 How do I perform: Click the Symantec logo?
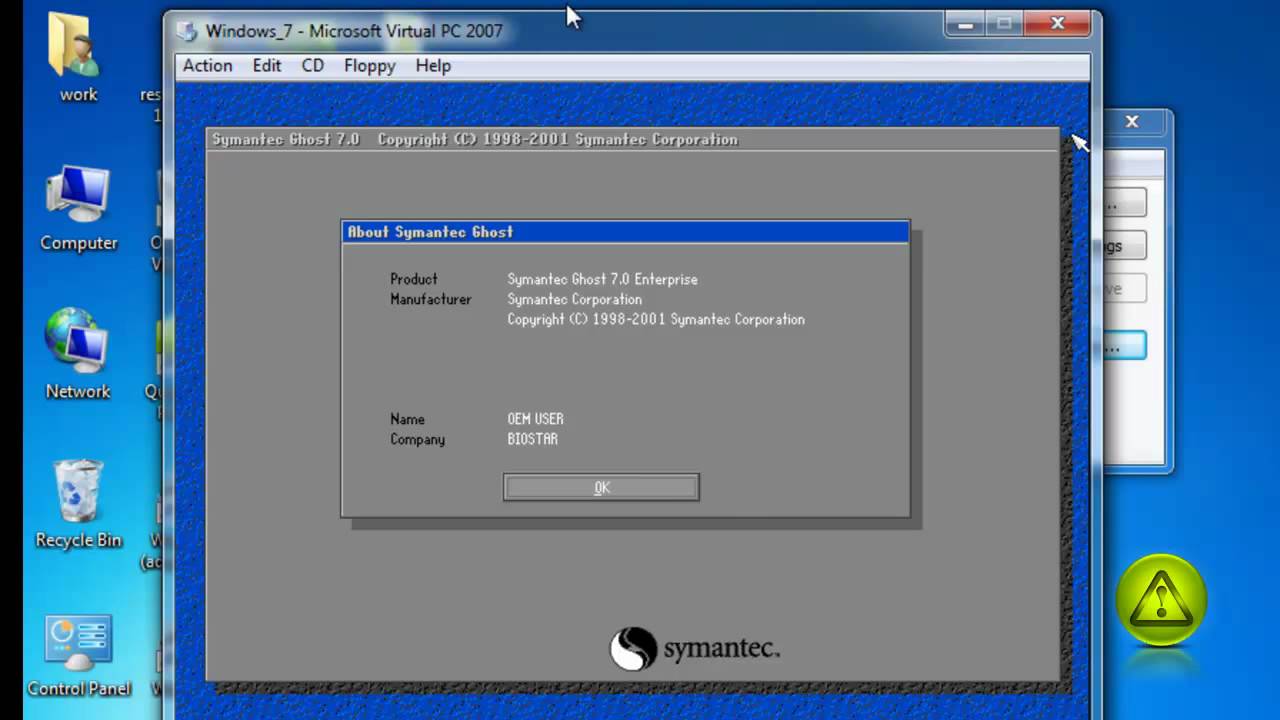(694, 648)
